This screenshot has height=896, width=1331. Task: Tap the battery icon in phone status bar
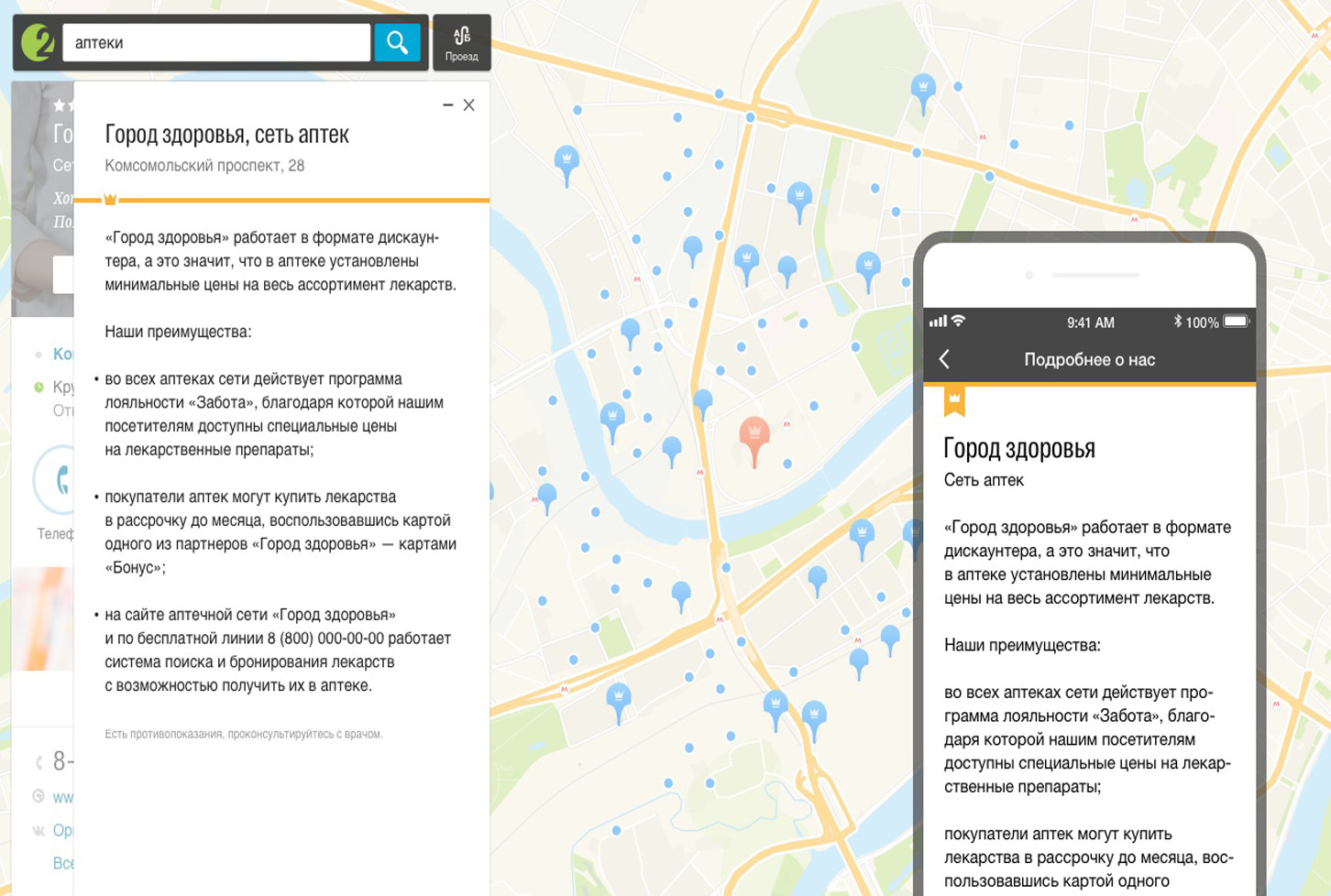[x=1236, y=322]
